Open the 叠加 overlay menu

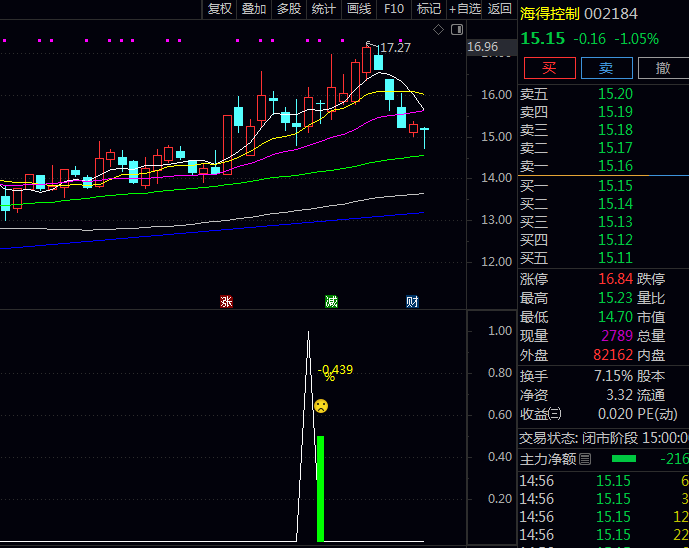[254, 9]
